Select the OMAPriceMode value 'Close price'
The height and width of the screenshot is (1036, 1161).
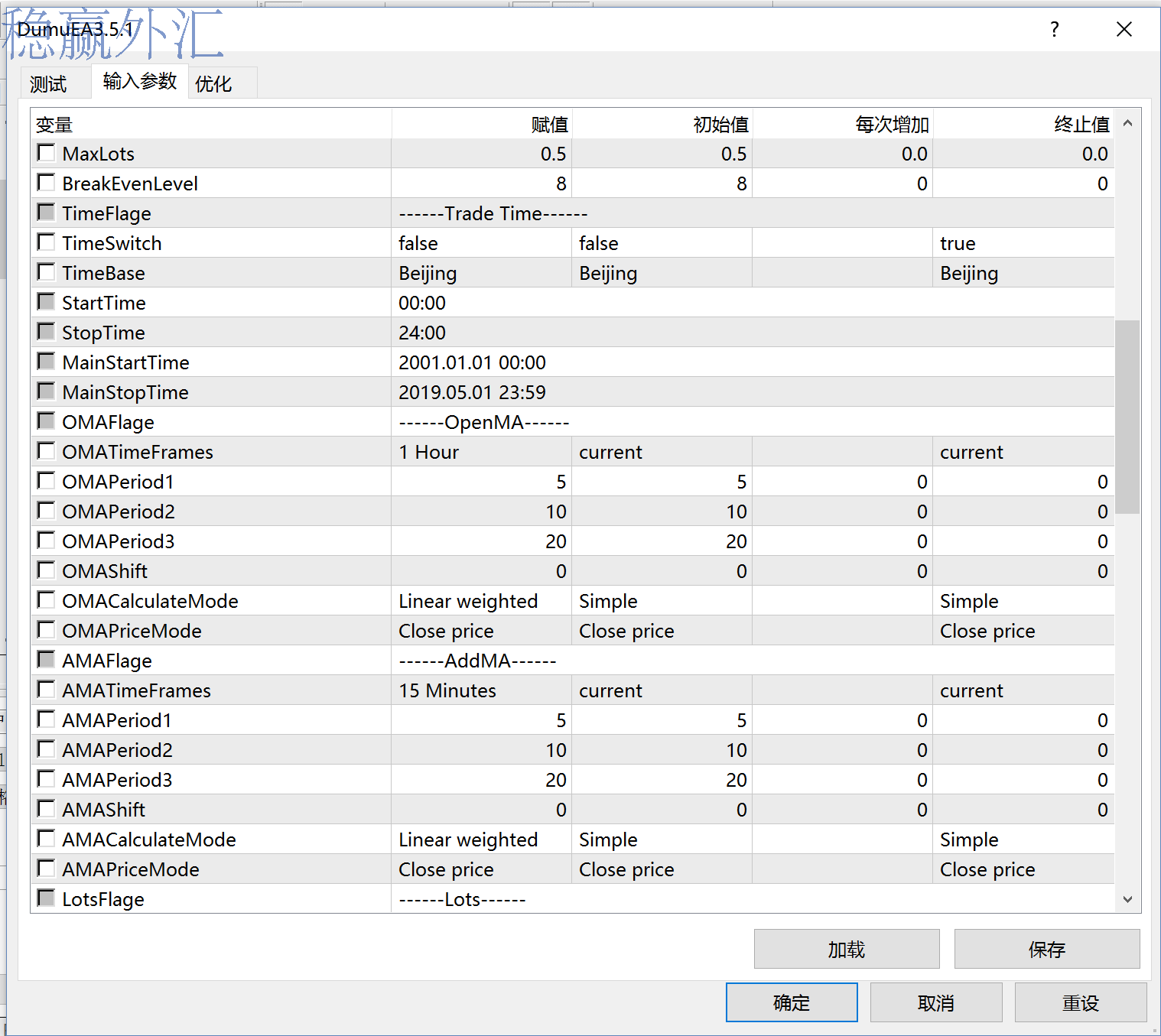click(481, 630)
